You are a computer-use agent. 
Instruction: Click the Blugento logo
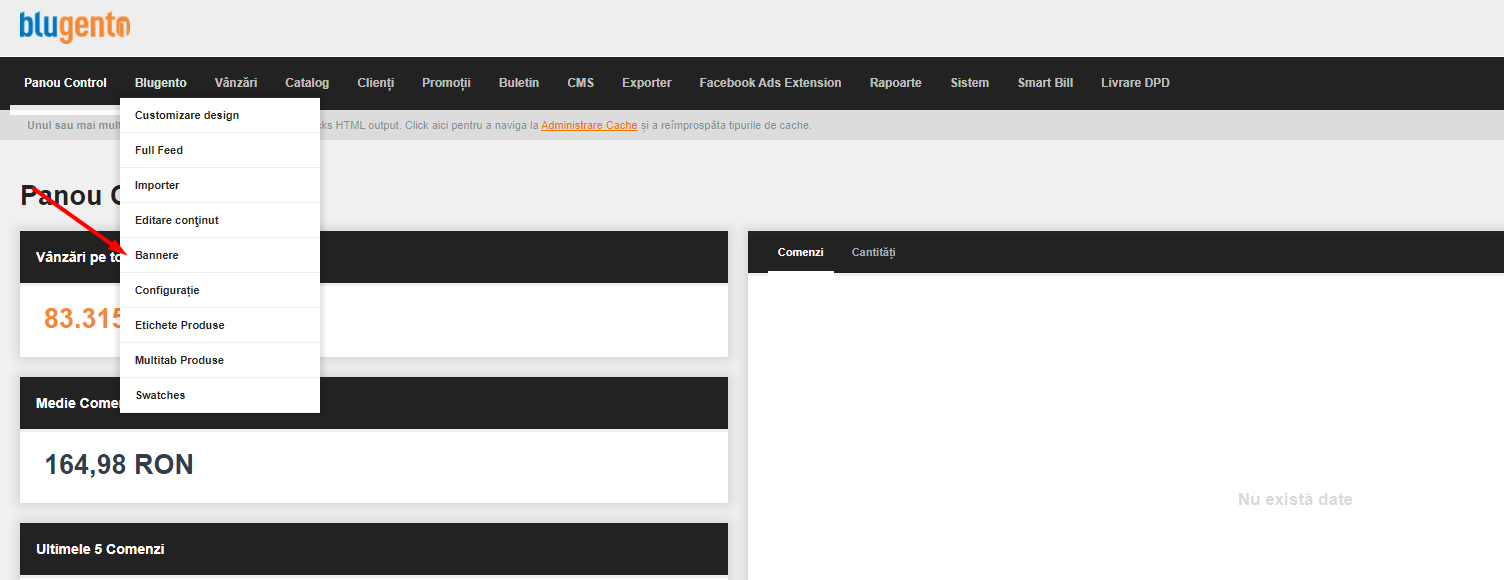pyautogui.click(x=74, y=26)
